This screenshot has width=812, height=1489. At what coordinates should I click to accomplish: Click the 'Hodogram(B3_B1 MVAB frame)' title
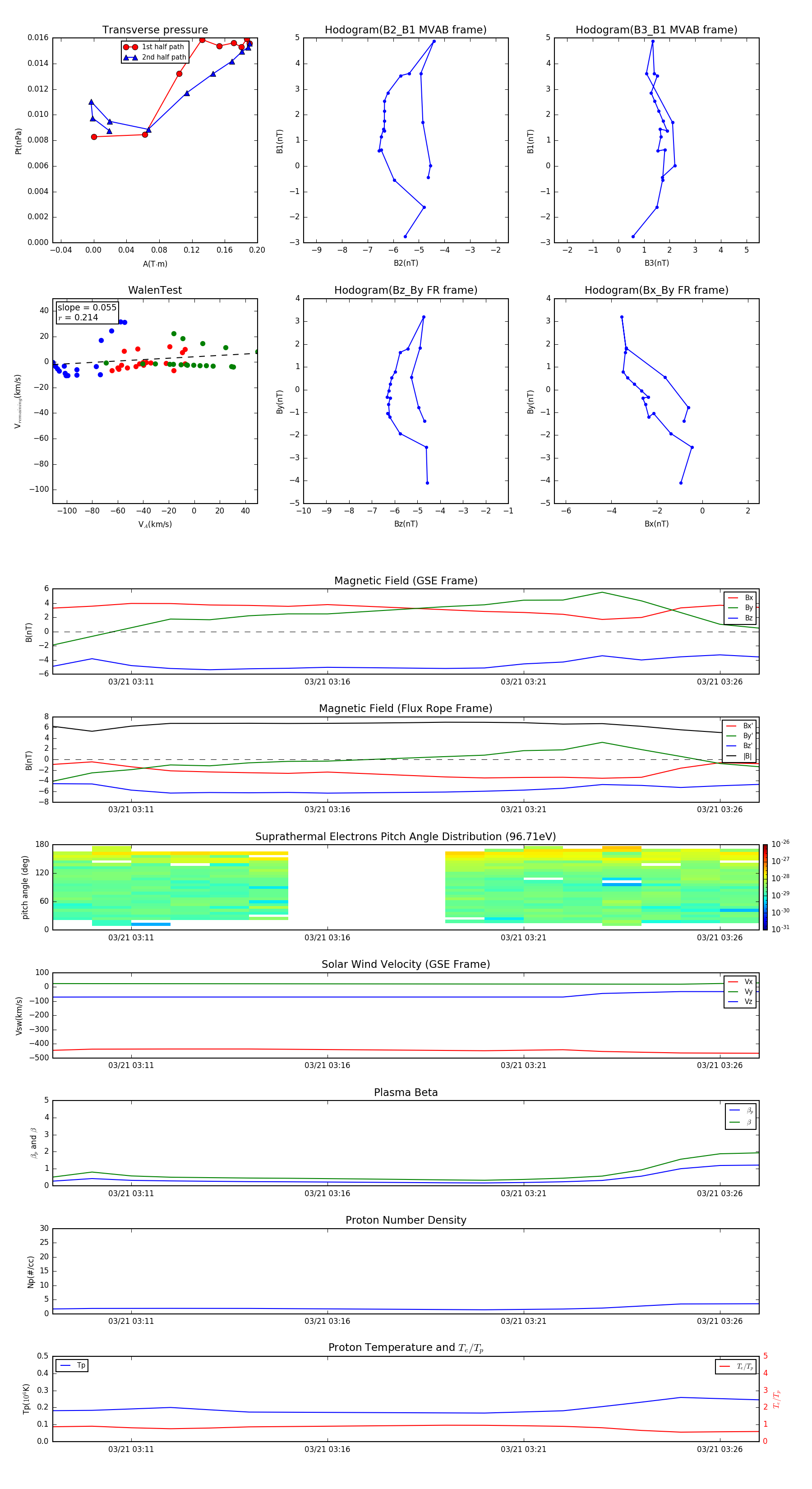coord(656,30)
